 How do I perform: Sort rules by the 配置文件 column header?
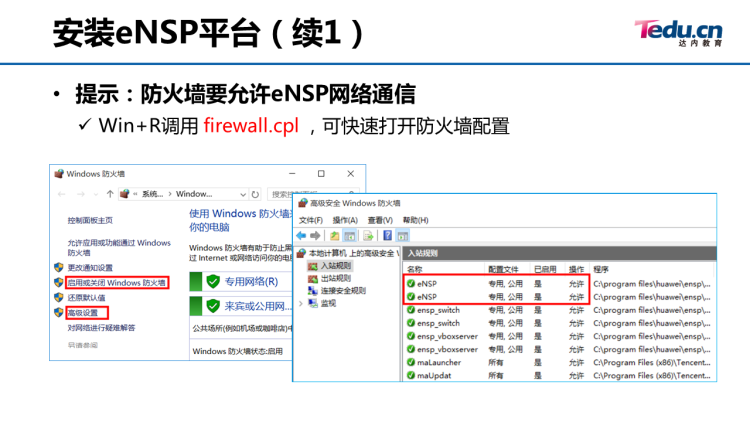tap(503, 269)
